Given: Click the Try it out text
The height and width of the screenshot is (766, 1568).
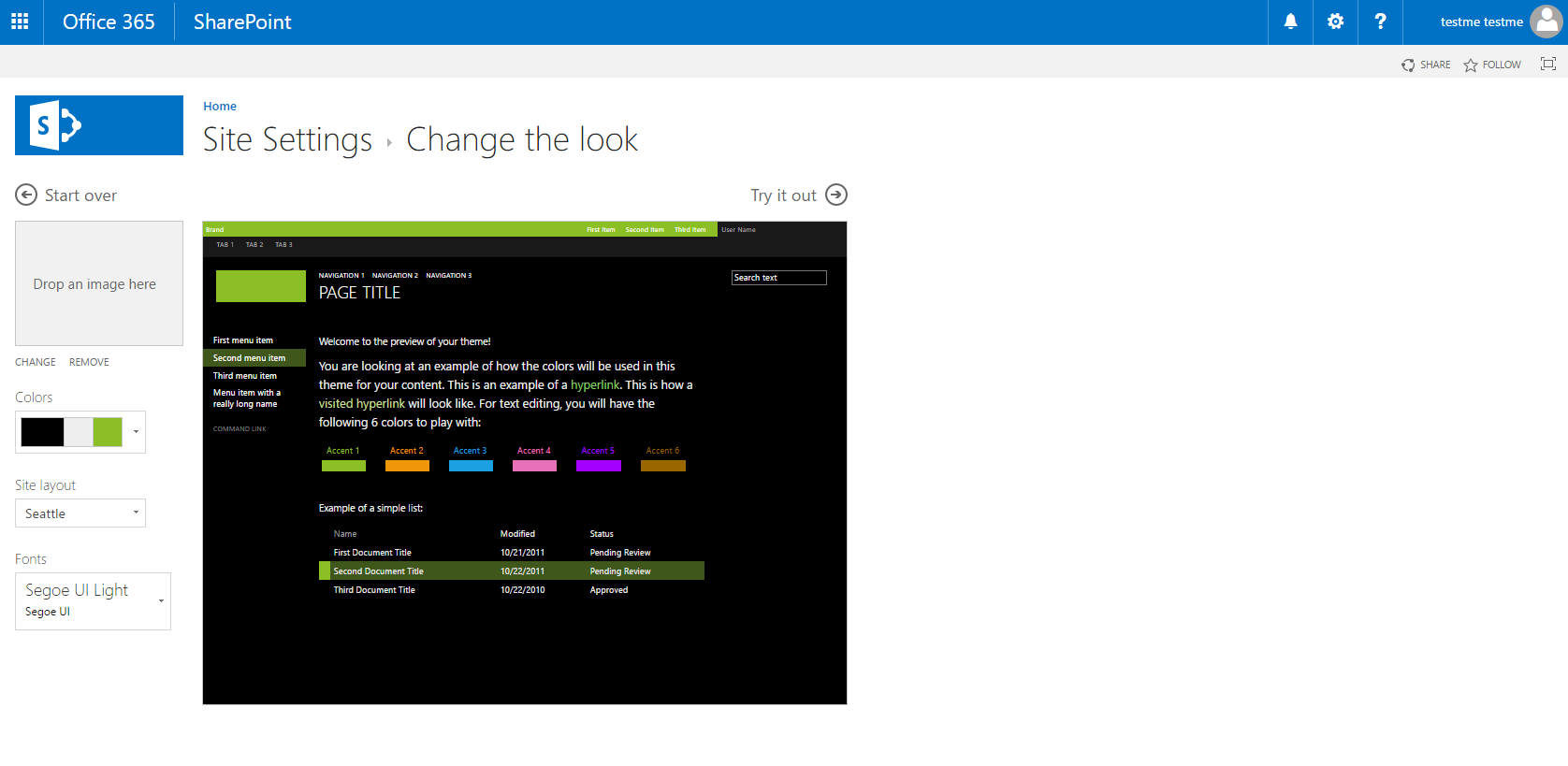Looking at the screenshot, I should coord(783,195).
